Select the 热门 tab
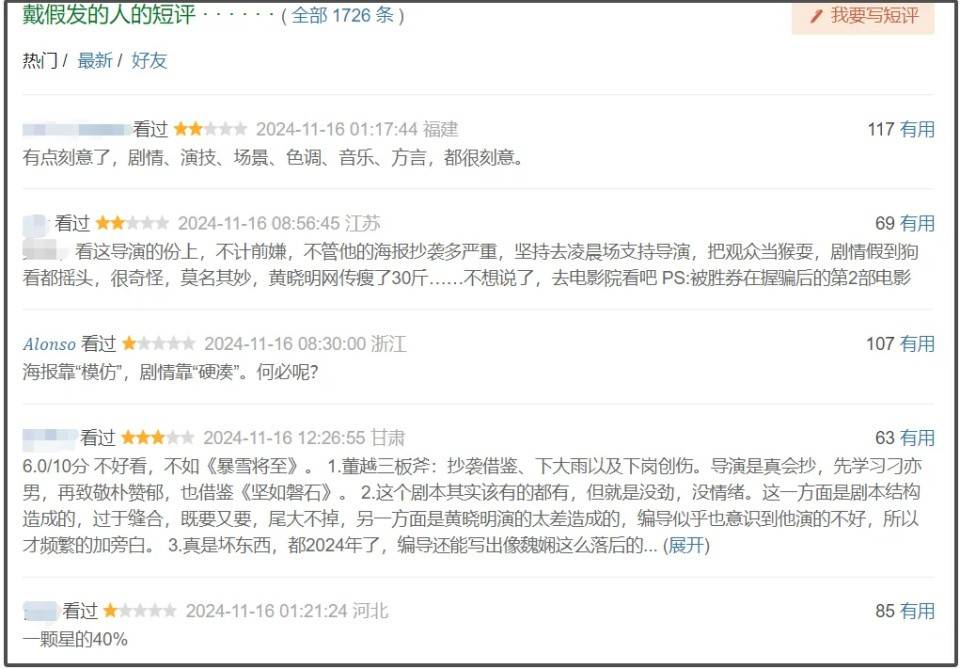The height and width of the screenshot is (669, 960). pos(40,60)
